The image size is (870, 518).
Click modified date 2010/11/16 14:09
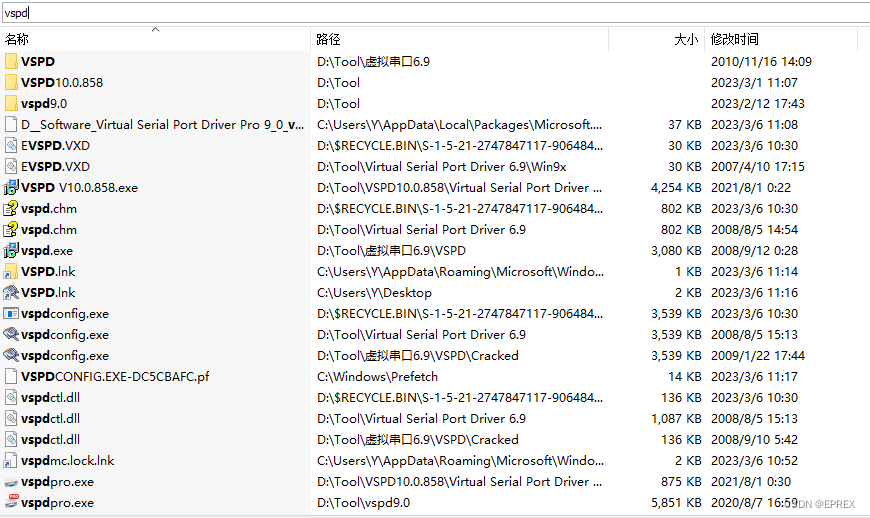(761, 62)
